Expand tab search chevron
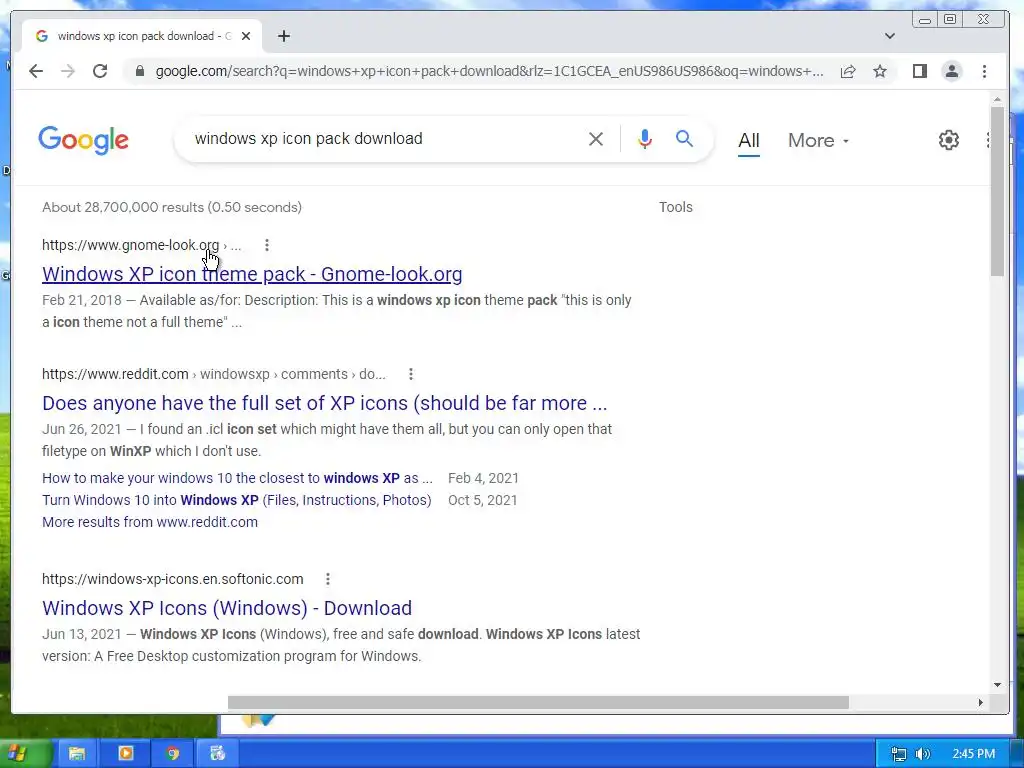The height and width of the screenshot is (768, 1024). (x=889, y=36)
